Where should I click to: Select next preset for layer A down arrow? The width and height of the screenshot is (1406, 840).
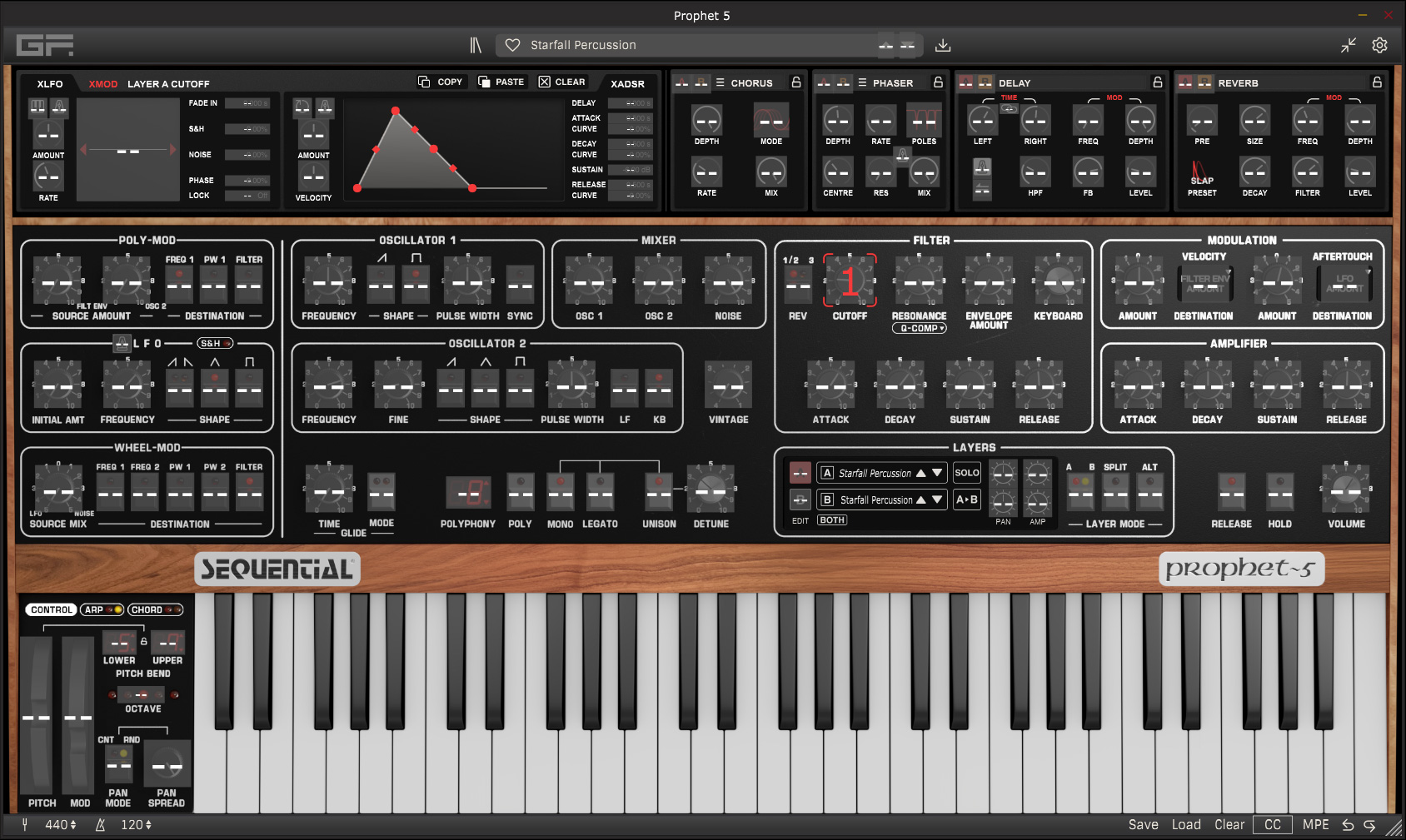coord(937,473)
